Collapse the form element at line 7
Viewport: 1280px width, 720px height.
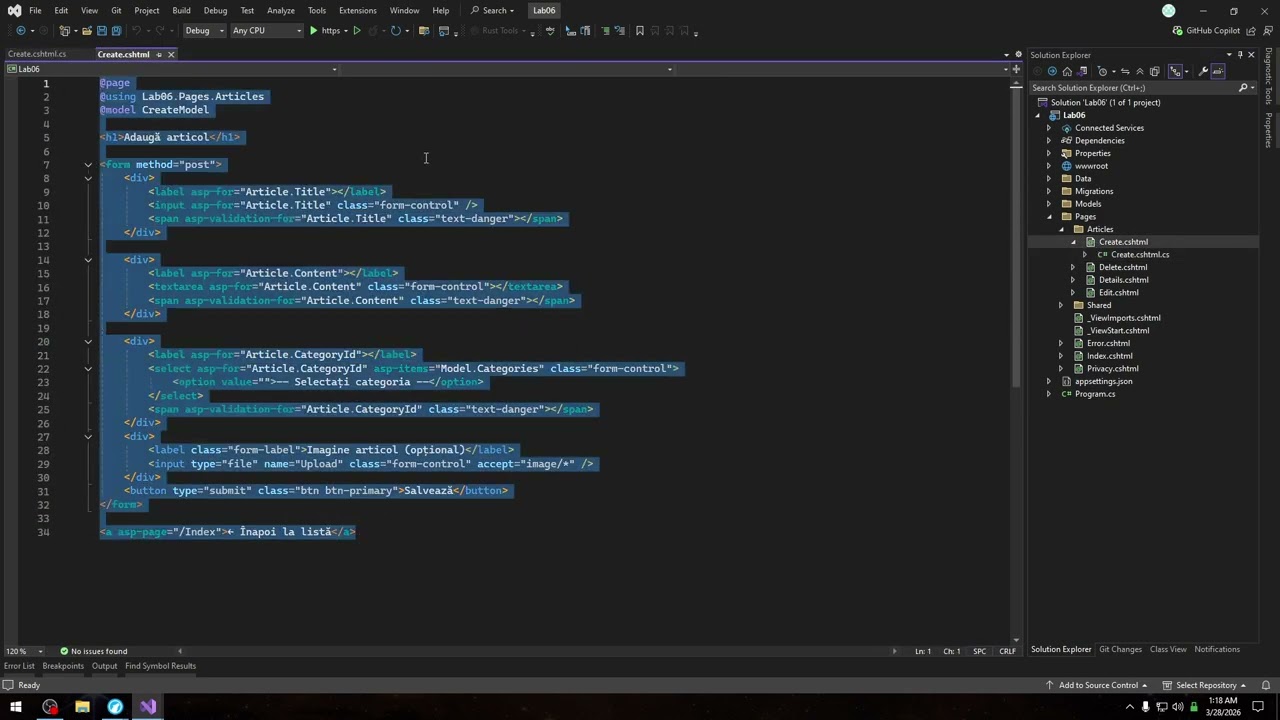[88, 164]
